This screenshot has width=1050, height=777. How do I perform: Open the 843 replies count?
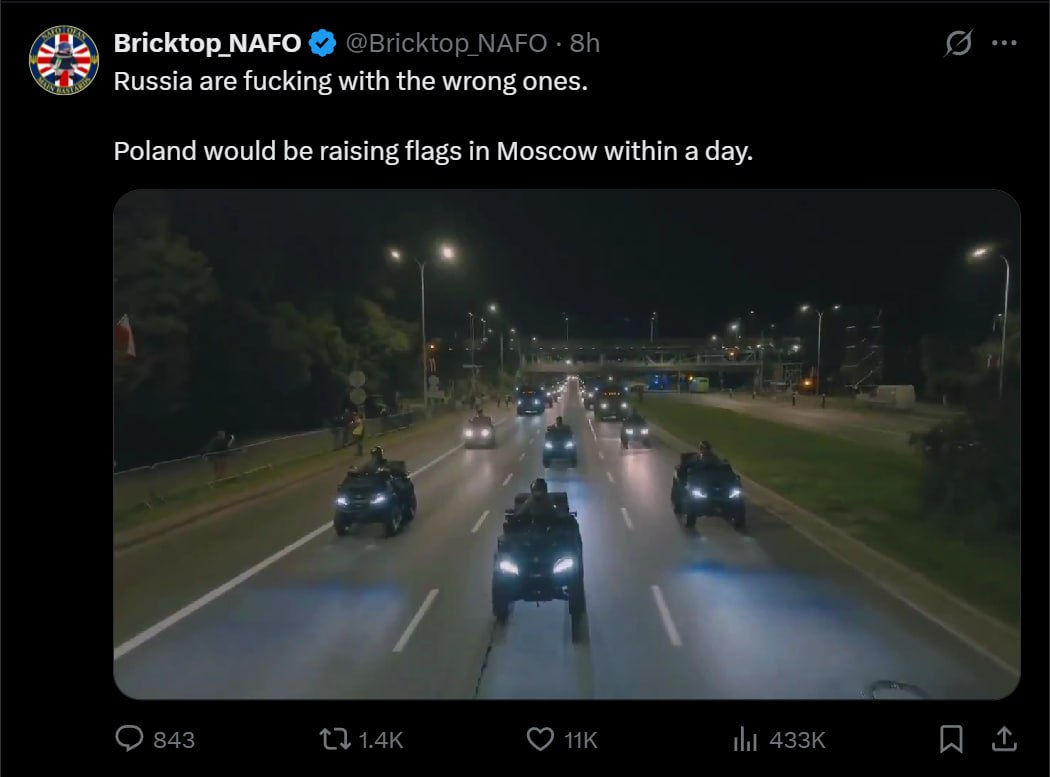pos(174,740)
